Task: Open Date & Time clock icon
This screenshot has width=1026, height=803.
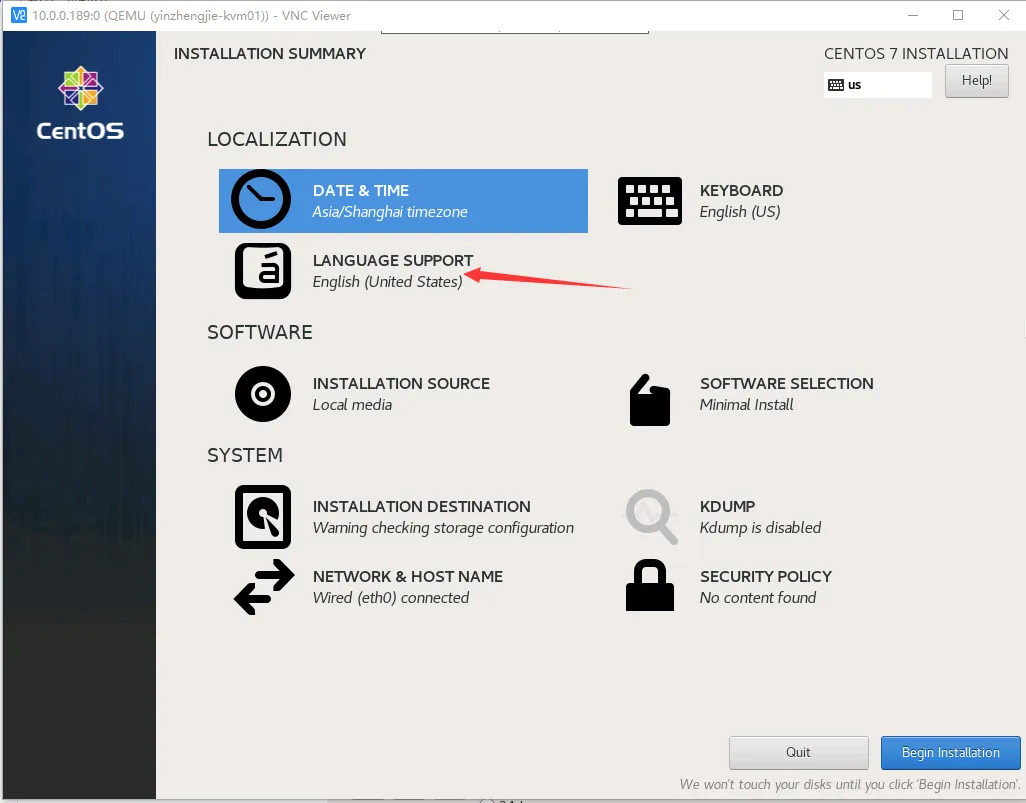Action: (261, 199)
